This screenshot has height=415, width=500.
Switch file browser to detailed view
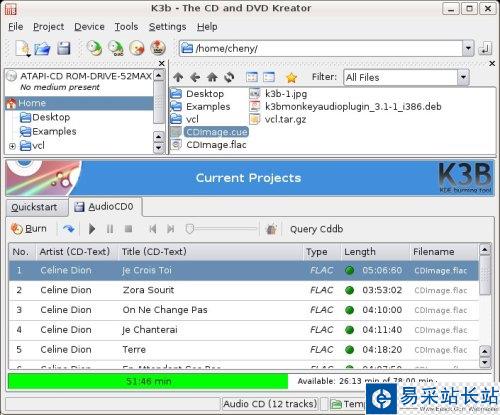click(x=269, y=77)
